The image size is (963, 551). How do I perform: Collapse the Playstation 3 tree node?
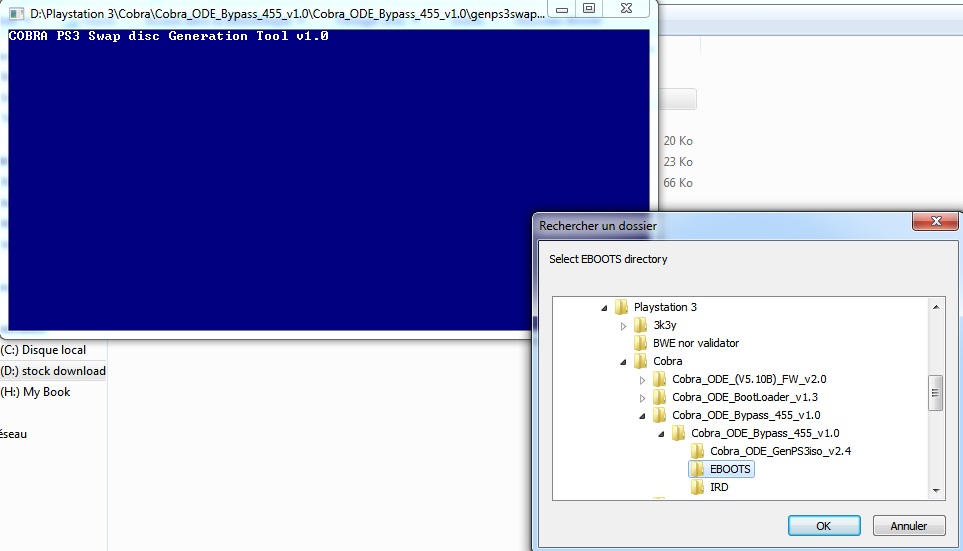coord(604,308)
